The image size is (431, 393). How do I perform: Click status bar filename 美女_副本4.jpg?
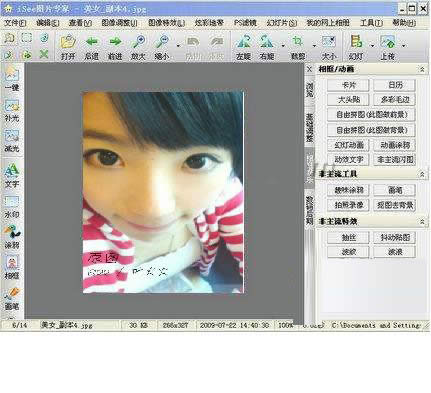(x=66, y=325)
